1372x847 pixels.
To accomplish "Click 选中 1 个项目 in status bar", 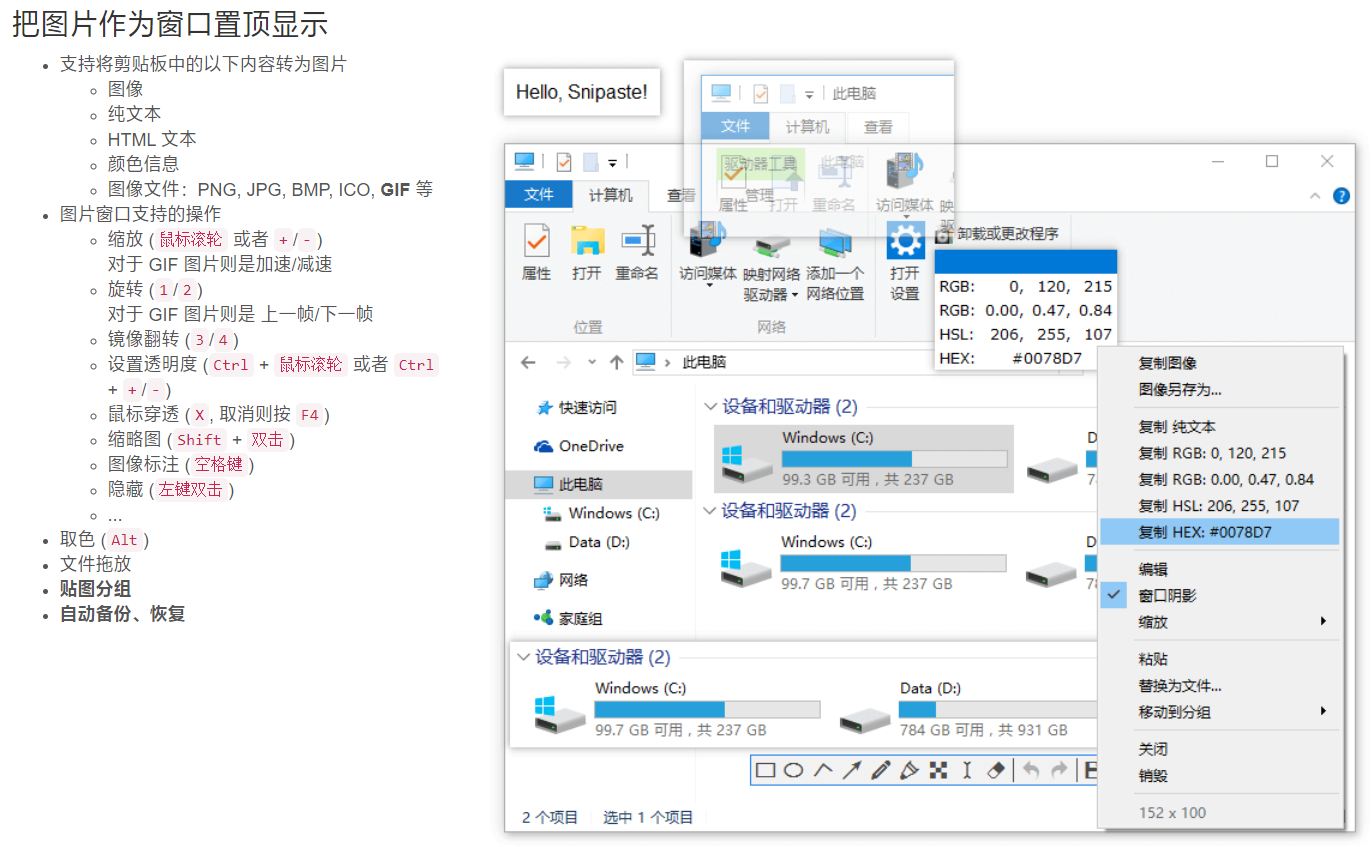I will (649, 817).
